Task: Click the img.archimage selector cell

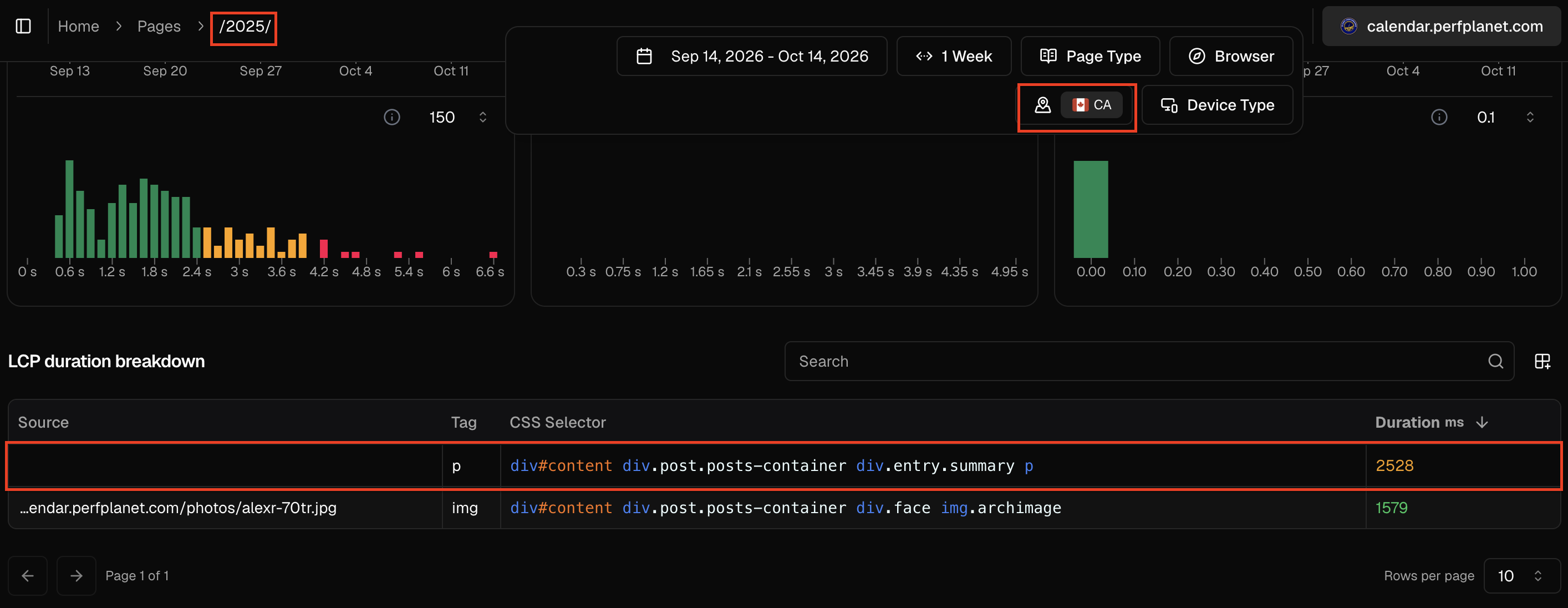Action: 933,508
